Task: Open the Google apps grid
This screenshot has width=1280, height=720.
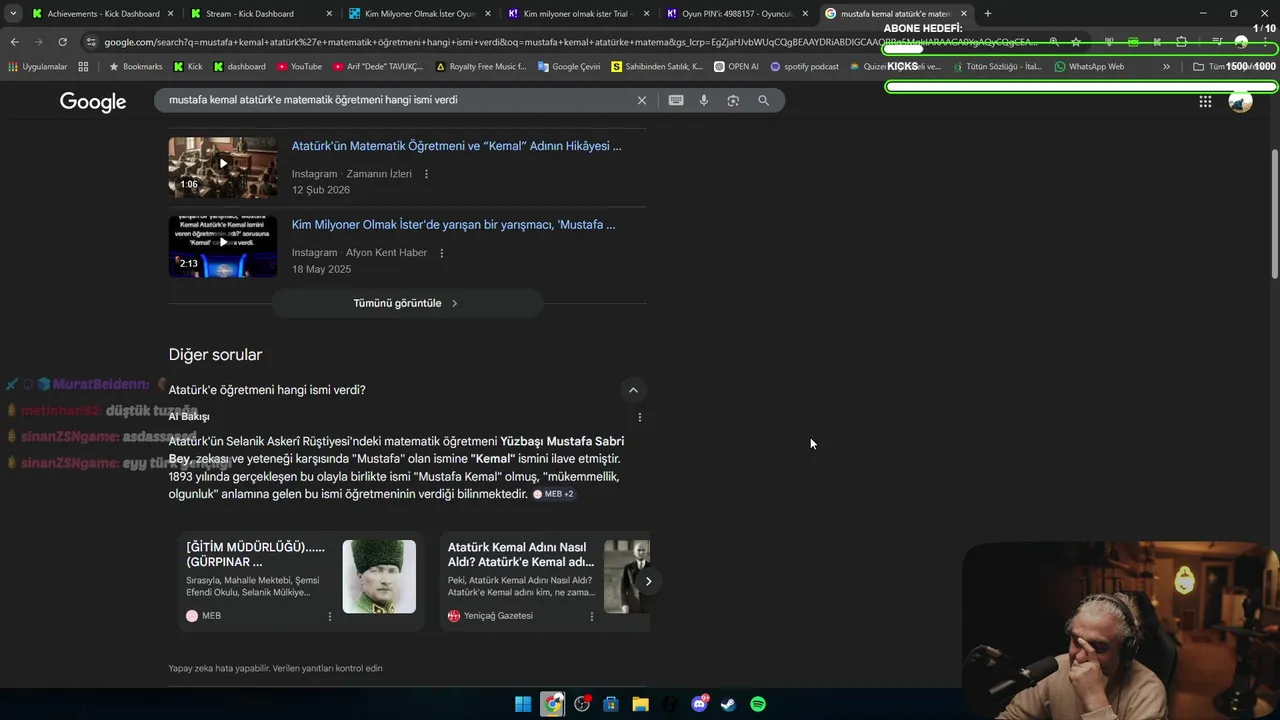Action: point(1205,101)
